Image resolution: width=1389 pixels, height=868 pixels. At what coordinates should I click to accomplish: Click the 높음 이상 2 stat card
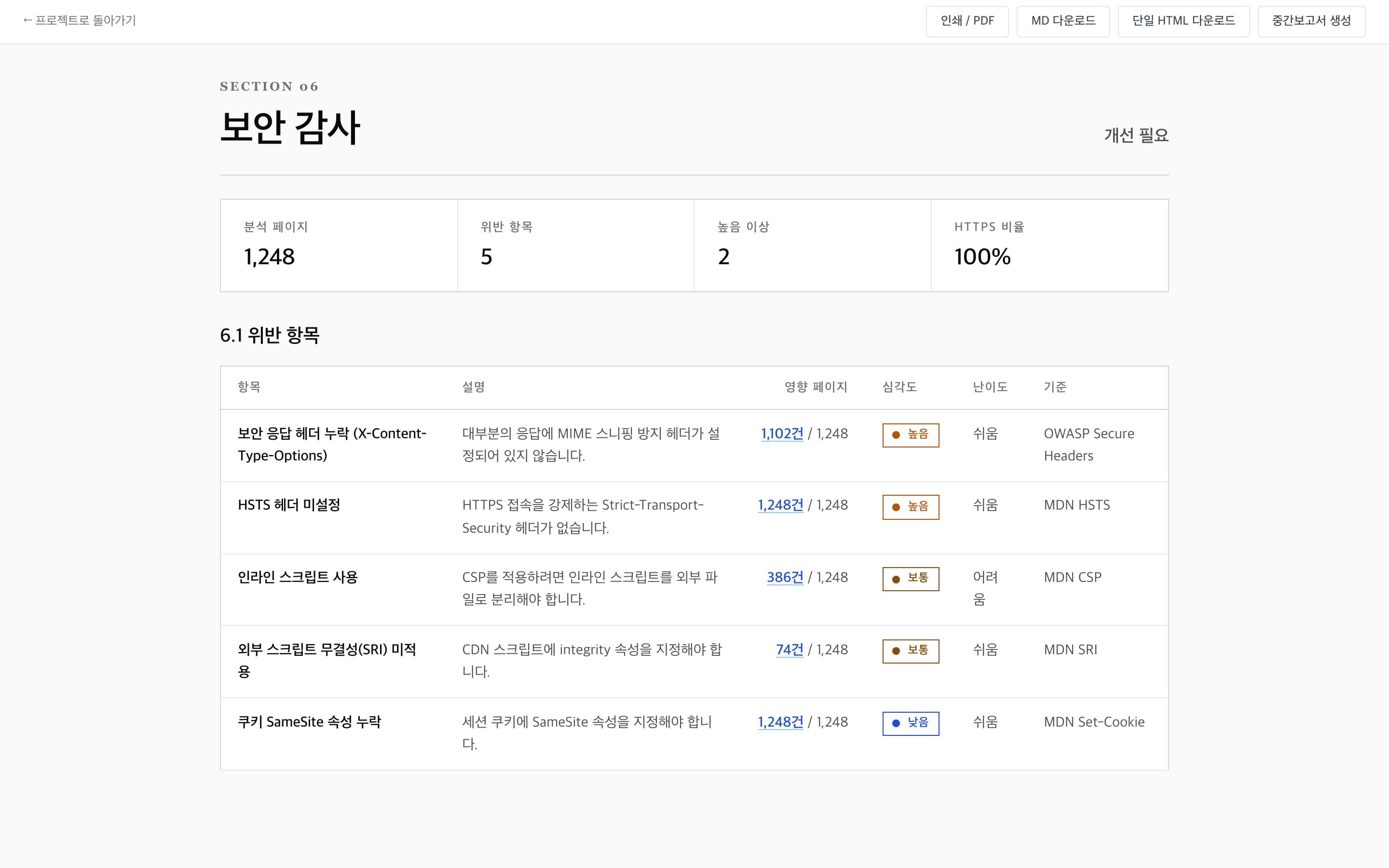coord(812,245)
